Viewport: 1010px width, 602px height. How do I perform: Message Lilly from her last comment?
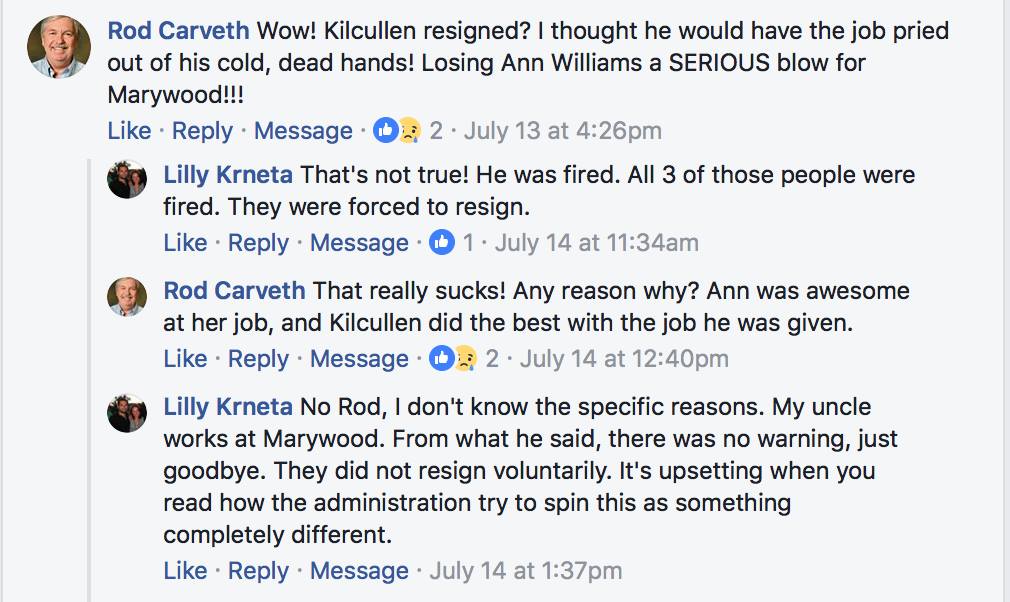tap(359, 571)
